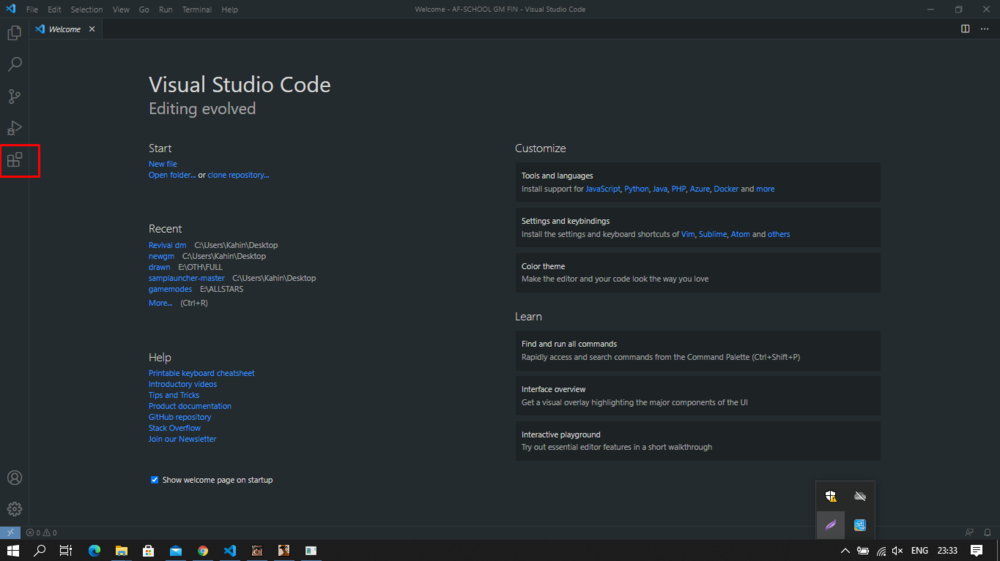Viewport: 1000px width, 561px height.
Task: Open notifications bell in status bar
Action: point(987,532)
